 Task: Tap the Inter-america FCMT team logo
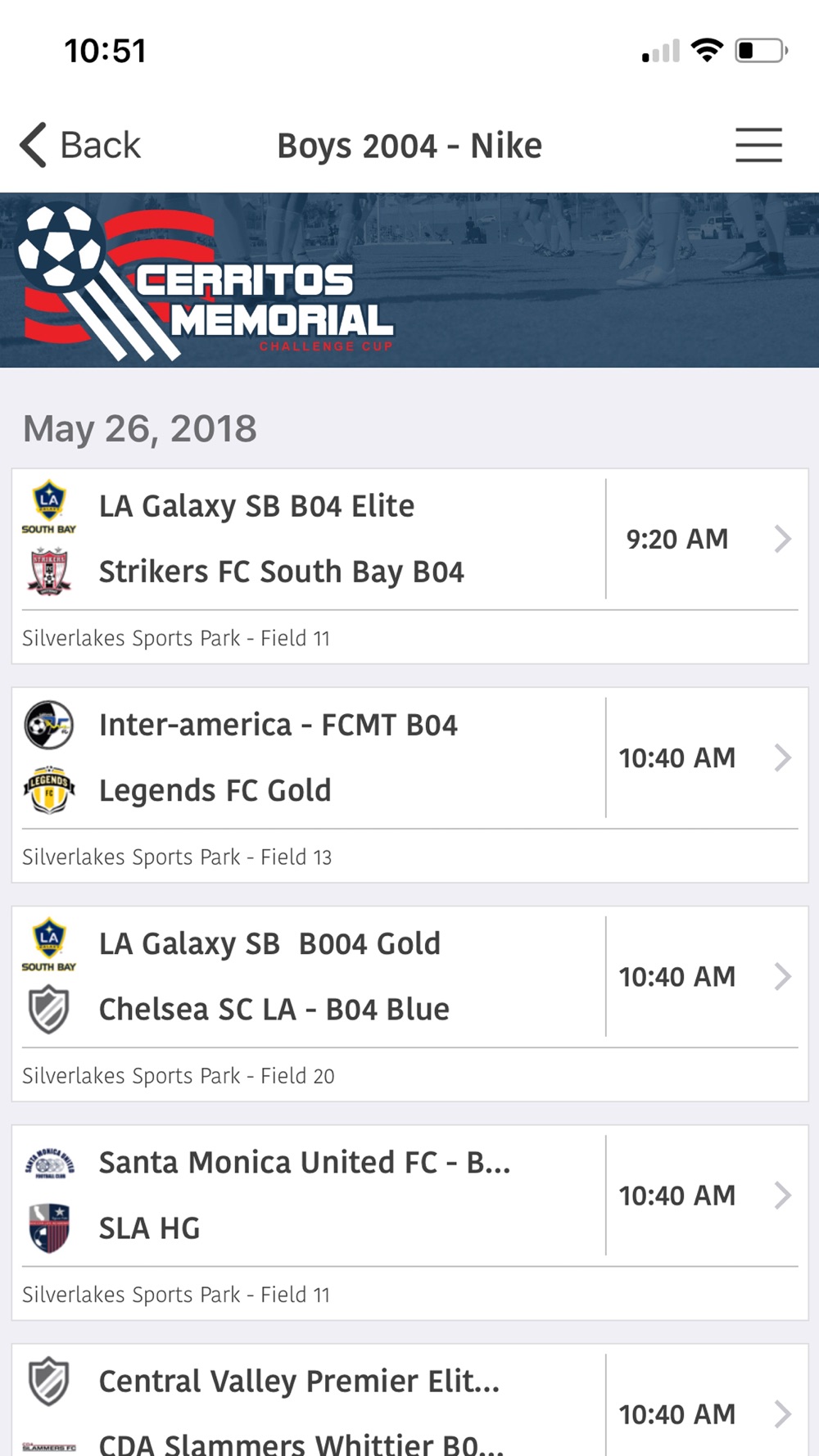click(49, 725)
